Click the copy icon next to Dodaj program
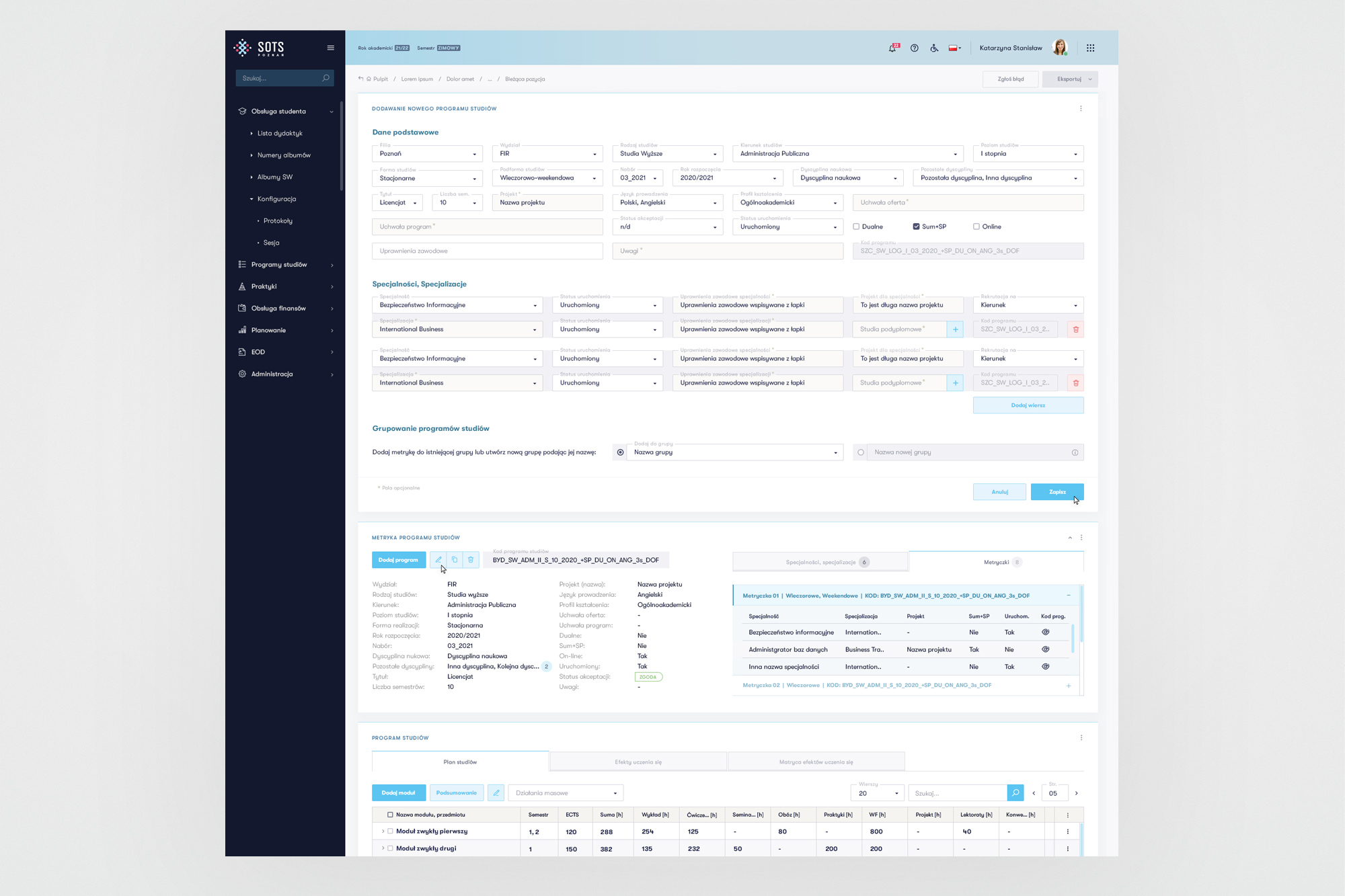The image size is (1345, 896). pyautogui.click(x=455, y=560)
